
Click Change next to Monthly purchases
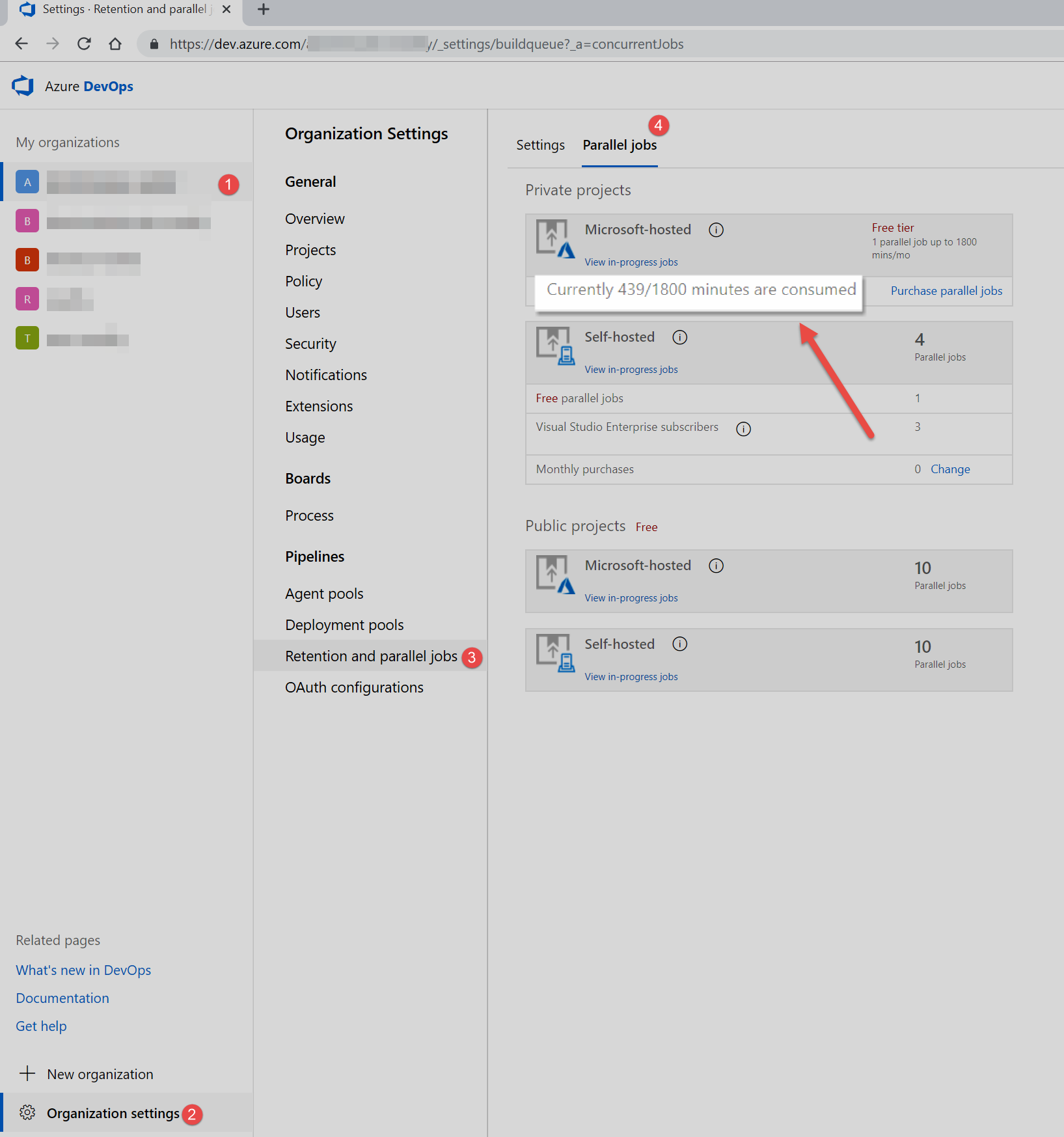[x=950, y=469]
